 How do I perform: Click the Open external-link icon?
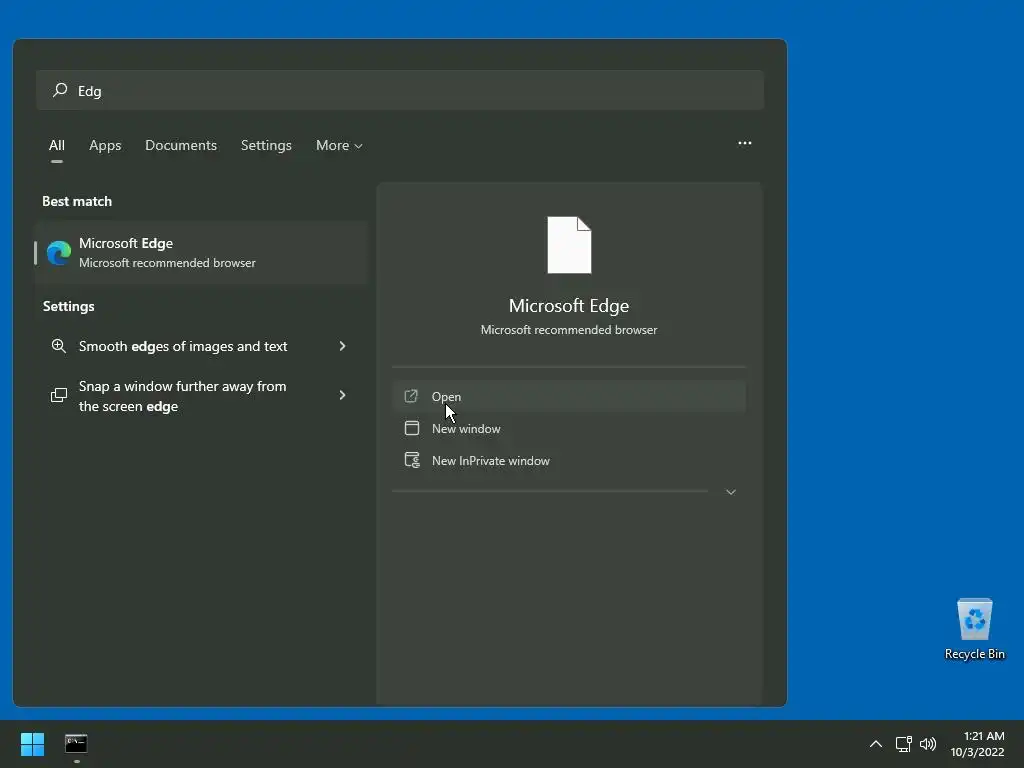411,396
